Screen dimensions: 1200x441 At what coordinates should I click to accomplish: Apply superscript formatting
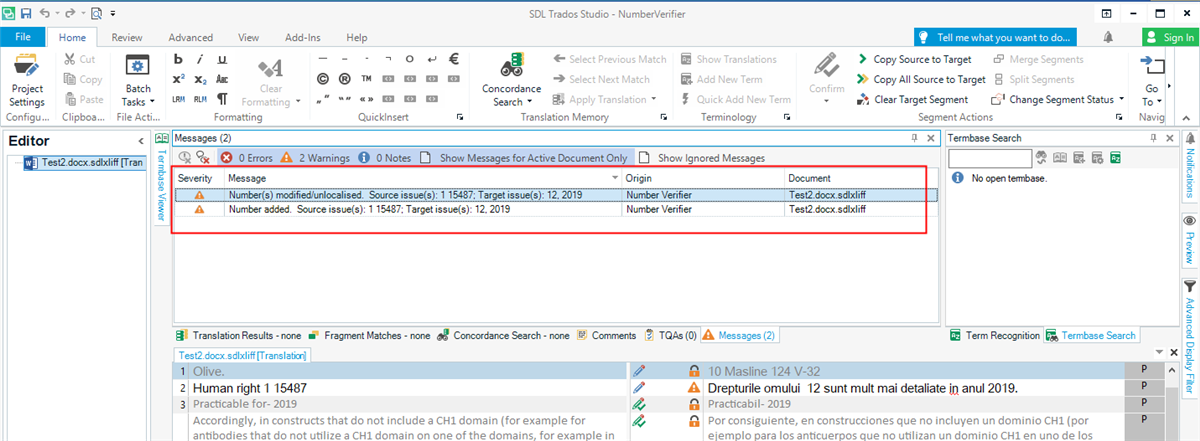tap(178, 79)
